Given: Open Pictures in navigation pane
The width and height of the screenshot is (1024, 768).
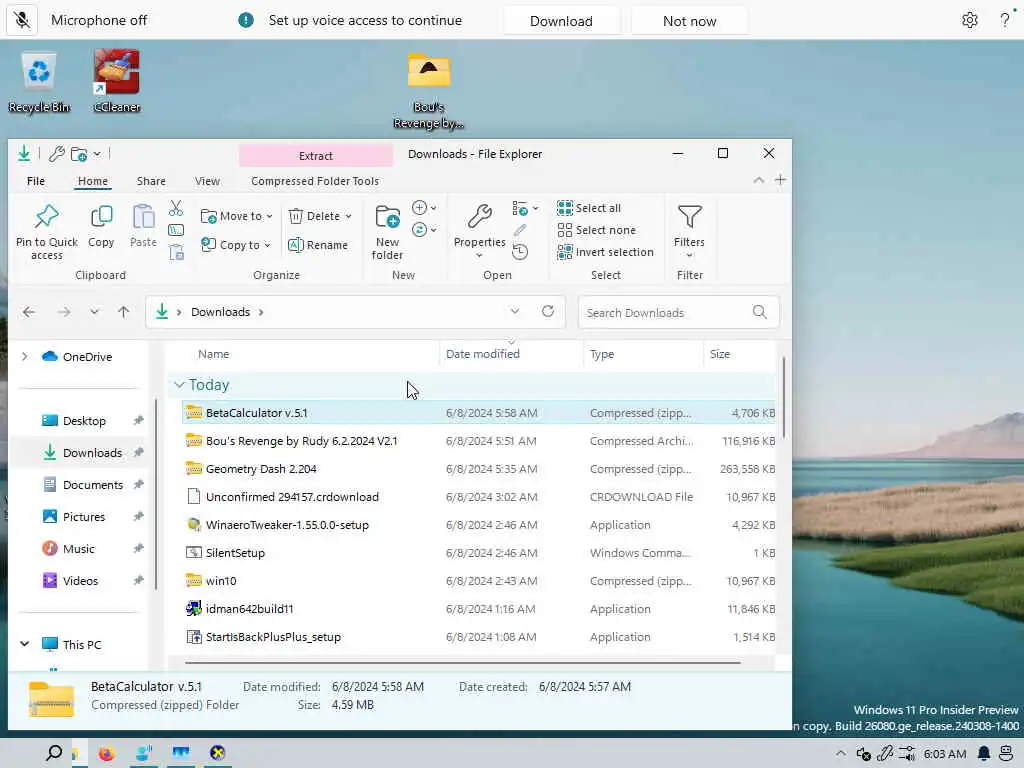Looking at the screenshot, I should click(x=82, y=517).
